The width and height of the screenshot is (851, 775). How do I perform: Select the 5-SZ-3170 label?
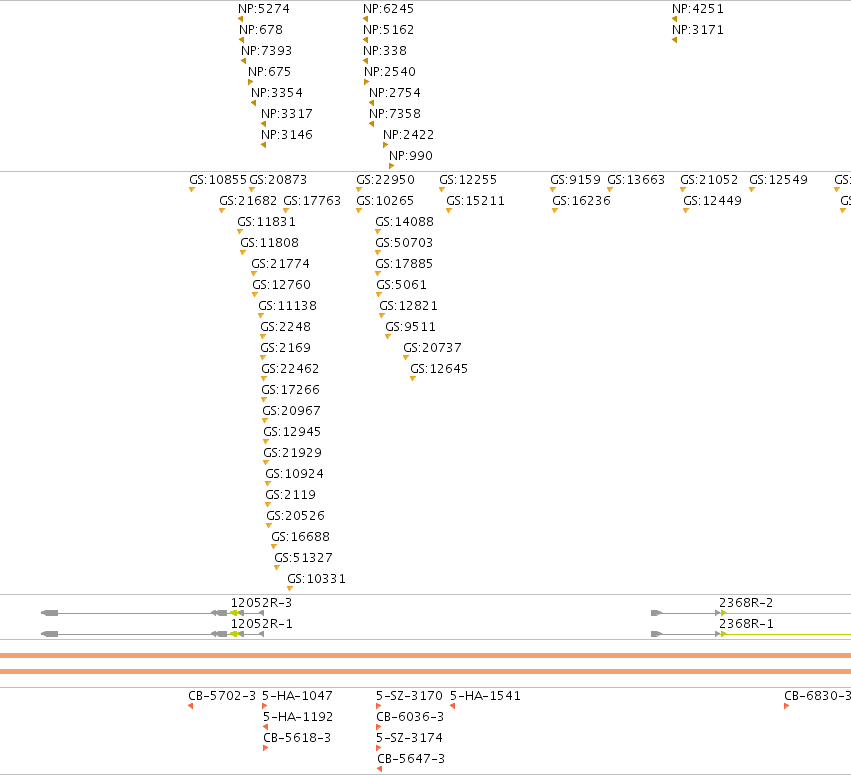point(409,696)
